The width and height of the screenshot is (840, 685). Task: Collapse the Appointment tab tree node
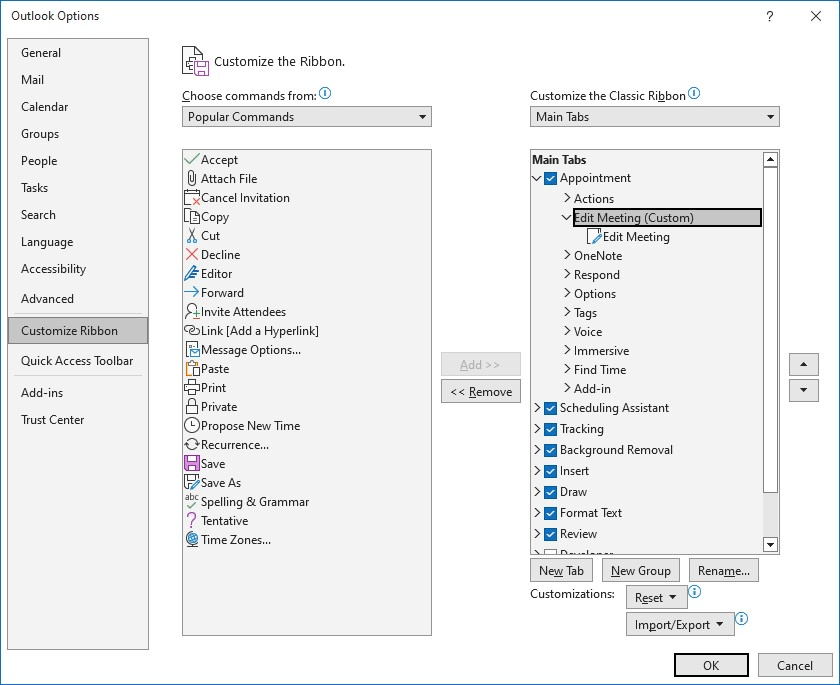pyautogui.click(x=536, y=178)
